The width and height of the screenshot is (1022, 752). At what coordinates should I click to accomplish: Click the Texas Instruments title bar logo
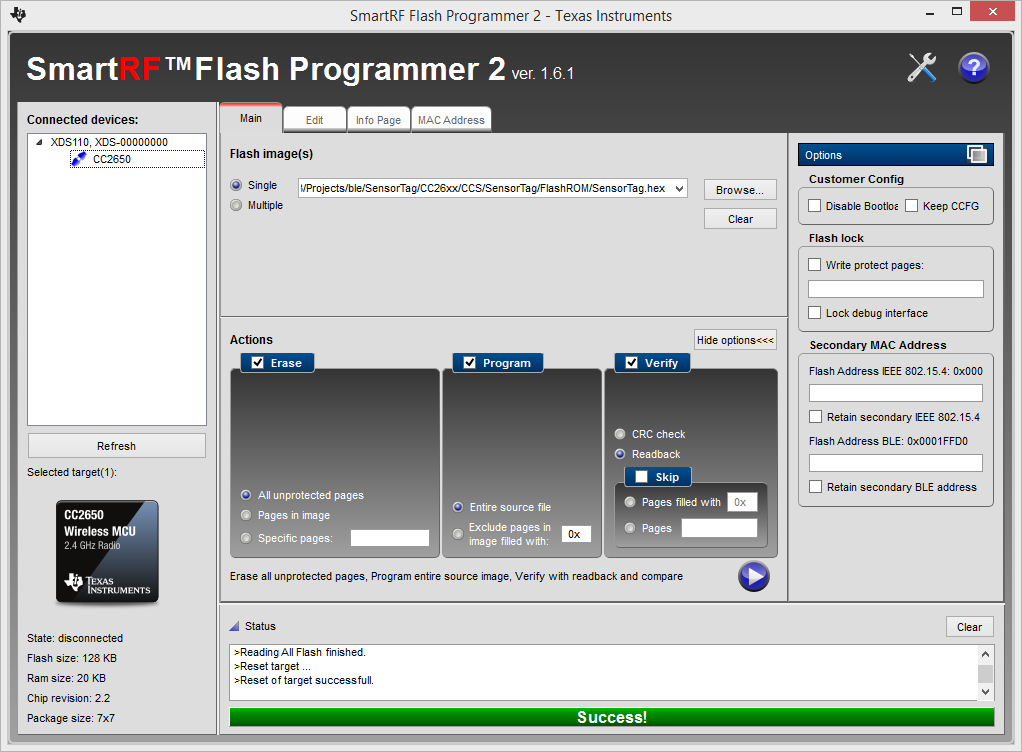click(x=18, y=14)
